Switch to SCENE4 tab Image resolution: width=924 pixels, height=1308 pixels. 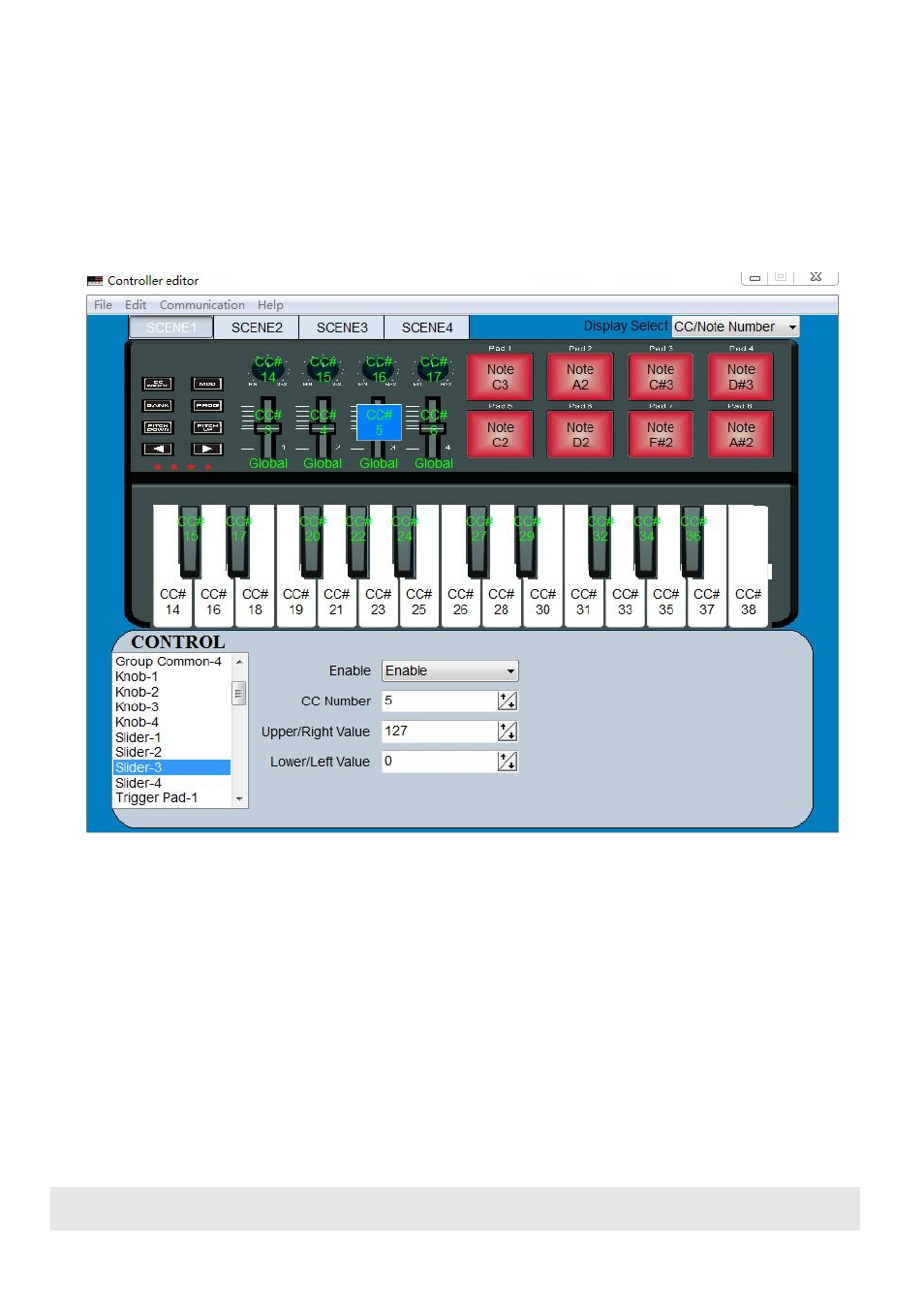pos(427,327)
